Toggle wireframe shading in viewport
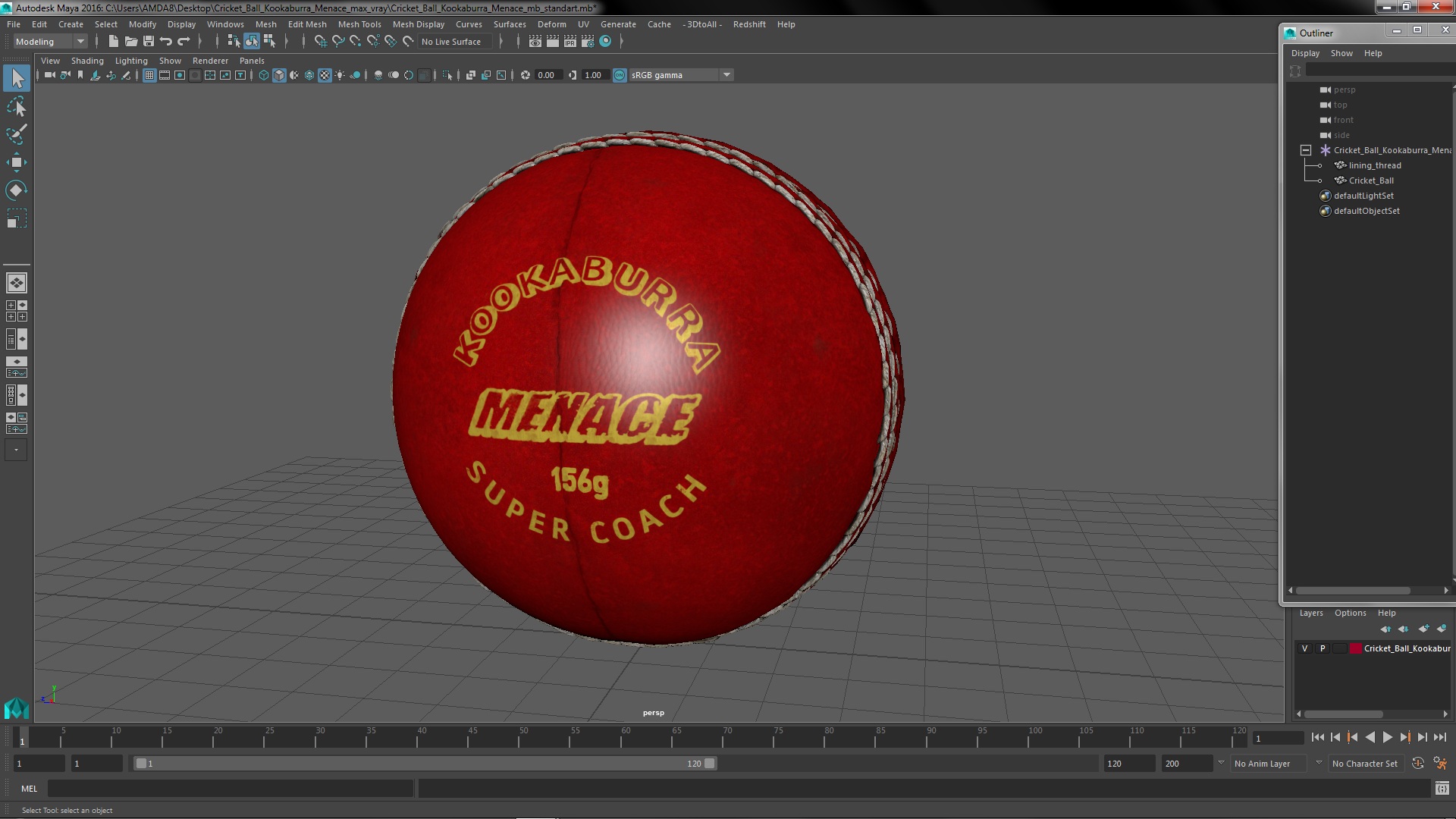The height and width of the screenshot is (819, 1456). pyautogui.click(x=264, y=75)
